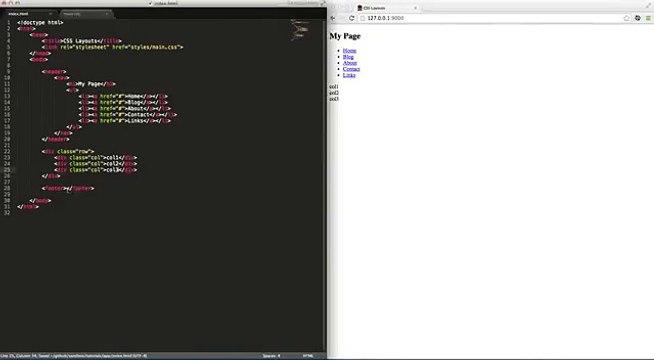Viewport: 654px width, 360px height.
Task: Click the col1 div code line
Action: (x=96, y=158)
